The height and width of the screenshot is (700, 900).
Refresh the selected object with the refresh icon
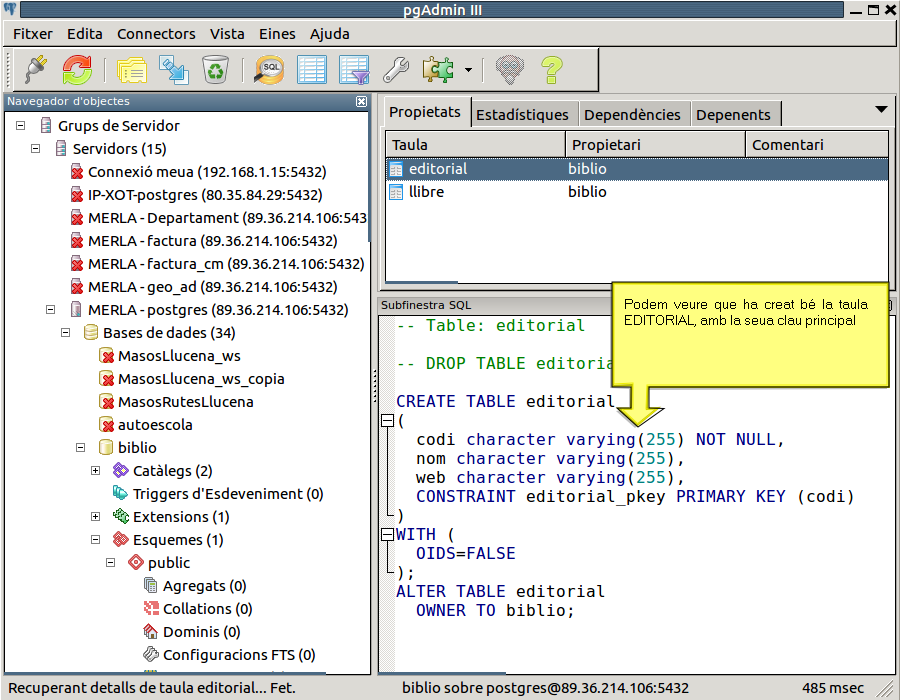[77, 69]
